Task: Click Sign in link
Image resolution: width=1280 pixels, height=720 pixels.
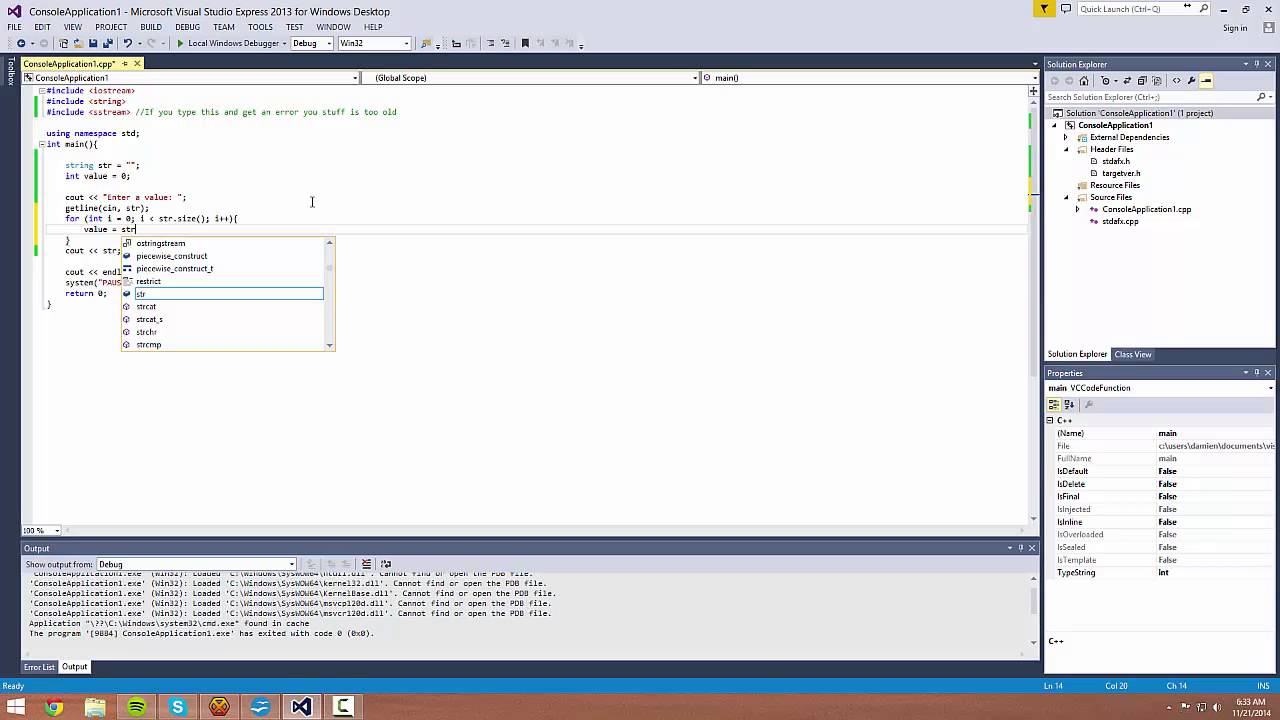Action: (x=1235, y=28)
